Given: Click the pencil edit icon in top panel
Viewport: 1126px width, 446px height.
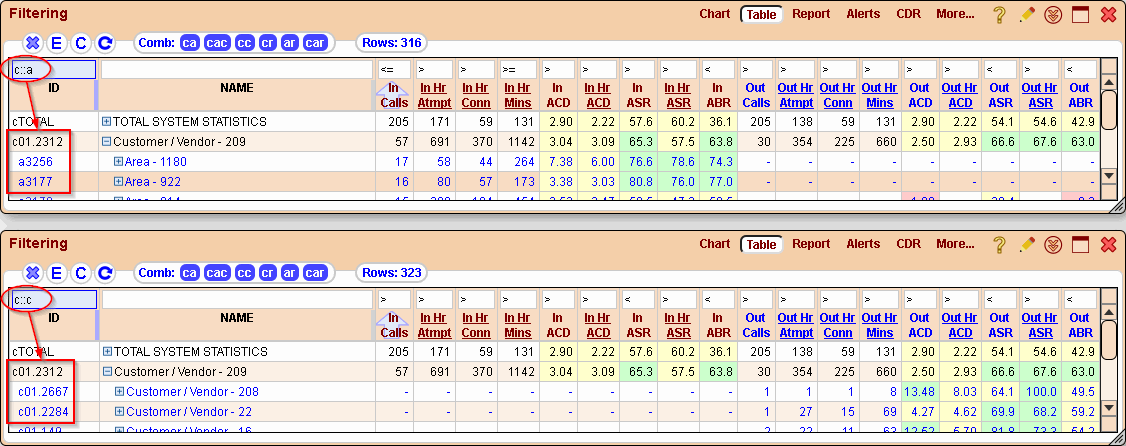Looking at the screenshot, I should [1026, 15].
